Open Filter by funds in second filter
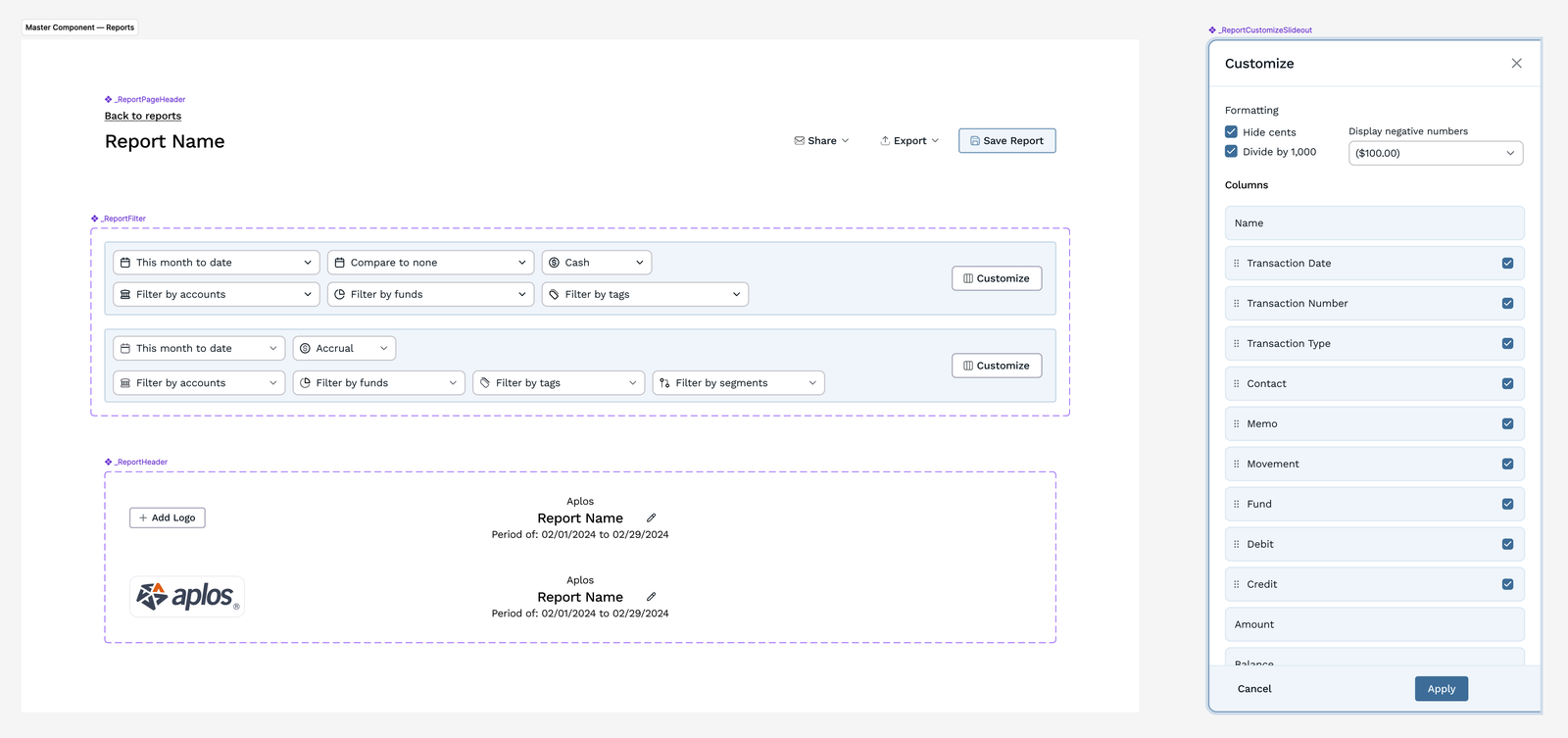 tap(378, 383)
